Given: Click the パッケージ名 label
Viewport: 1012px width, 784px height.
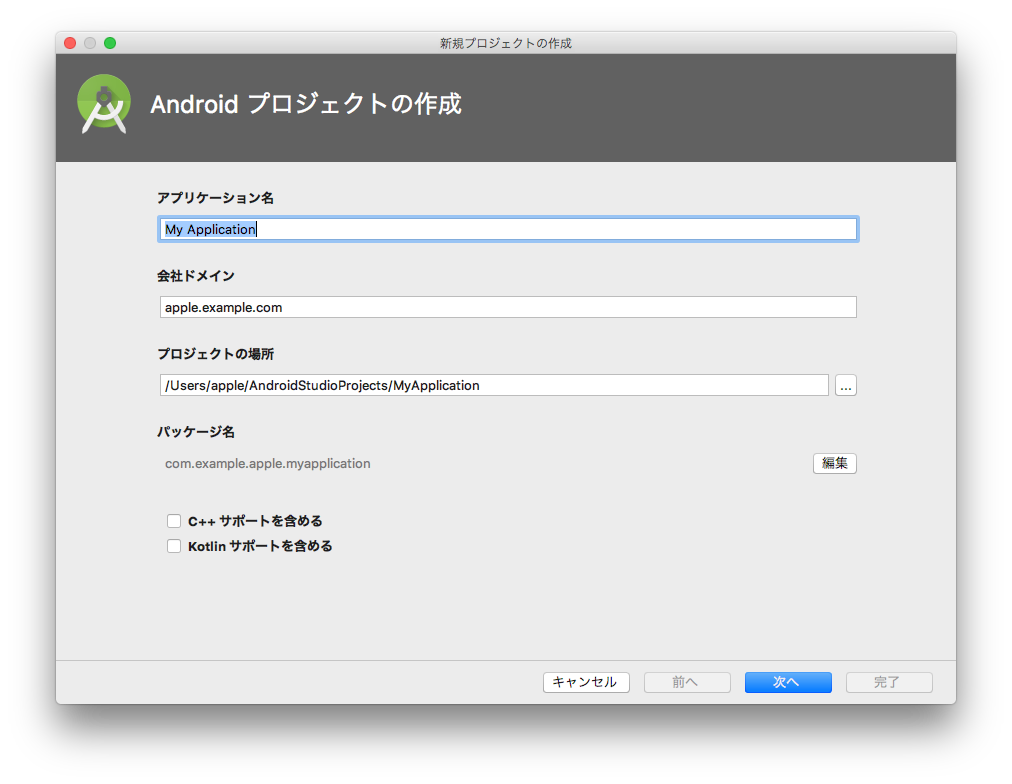Looking at the screenshot, I should coord(196,432).
